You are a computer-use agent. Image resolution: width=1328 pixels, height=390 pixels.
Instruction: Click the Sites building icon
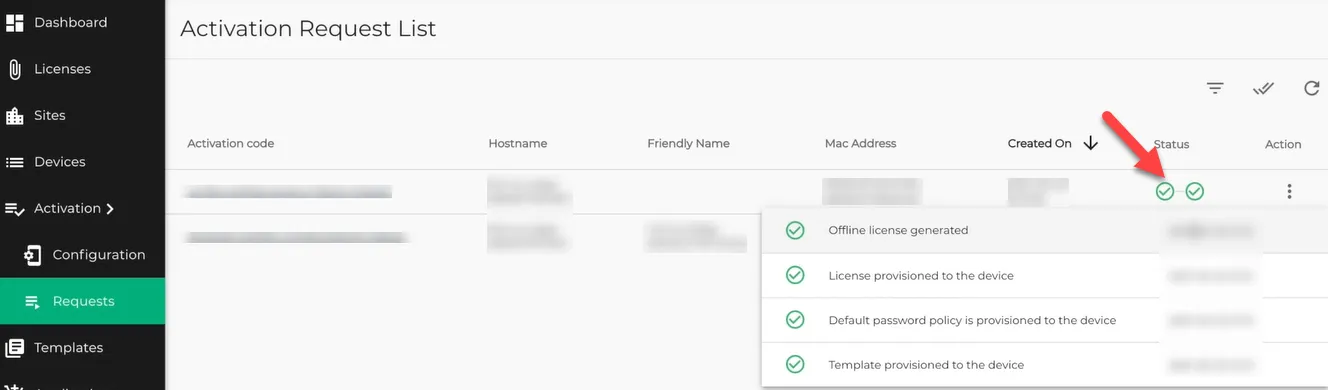15,116
